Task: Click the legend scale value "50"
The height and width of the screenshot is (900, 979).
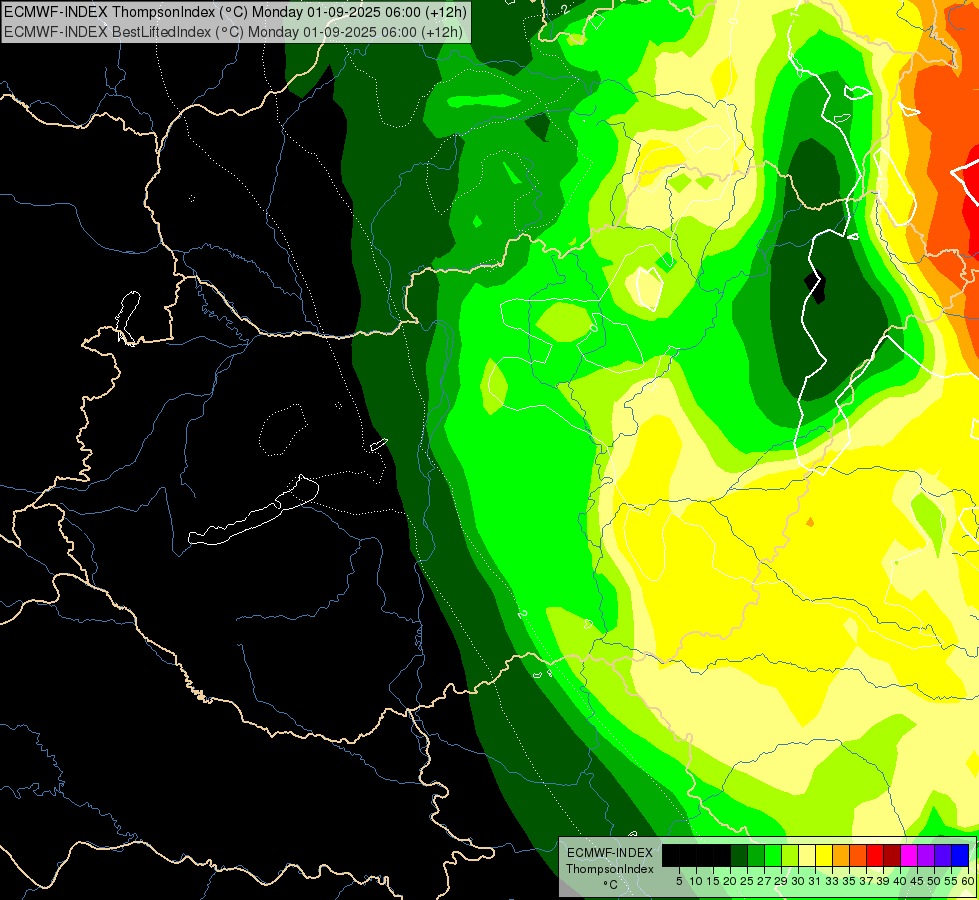Action: point(935,881)
